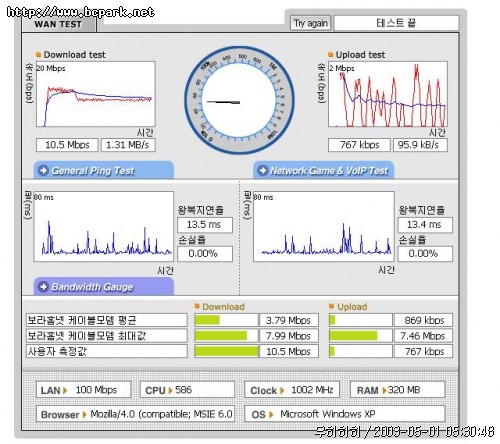Select the 사용자 측정값 row label

[107, 351]
